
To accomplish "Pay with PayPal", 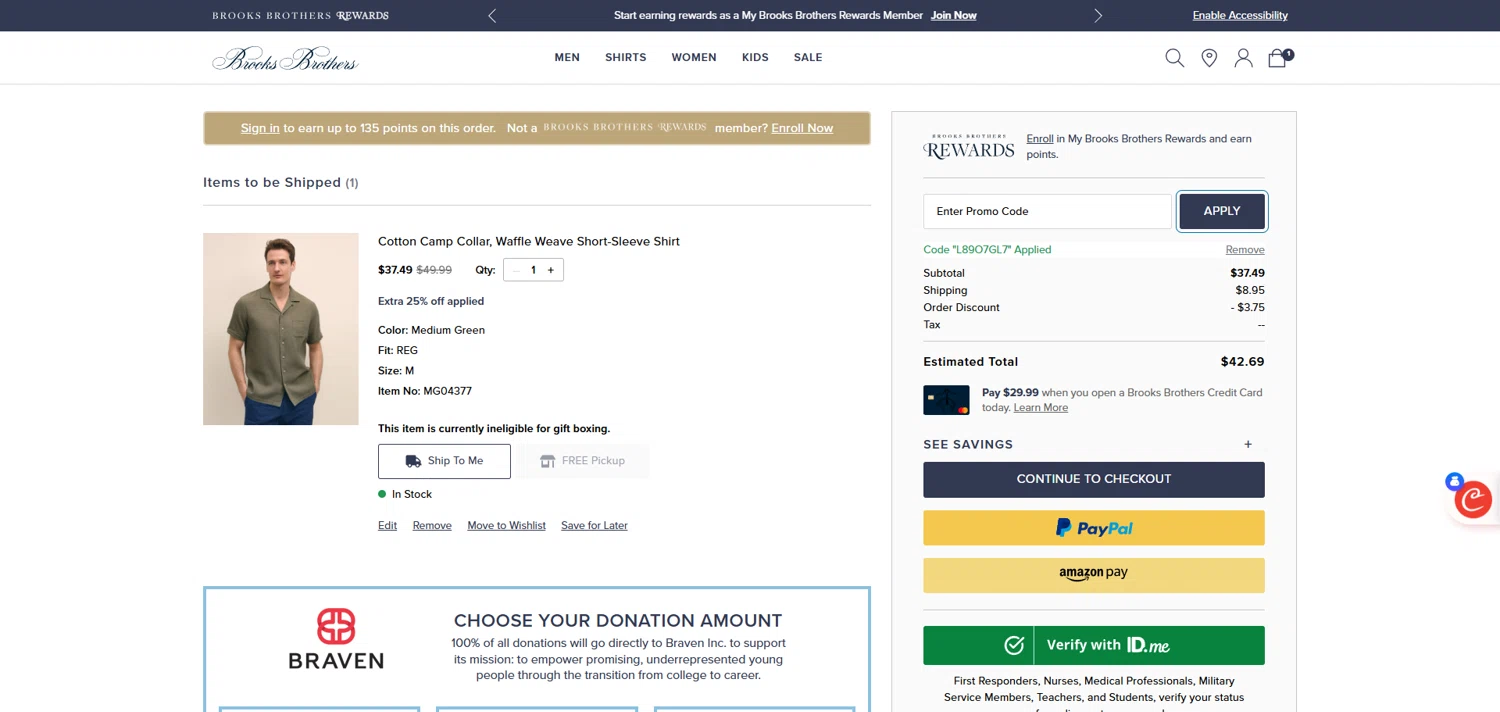I will (1093, 528).
